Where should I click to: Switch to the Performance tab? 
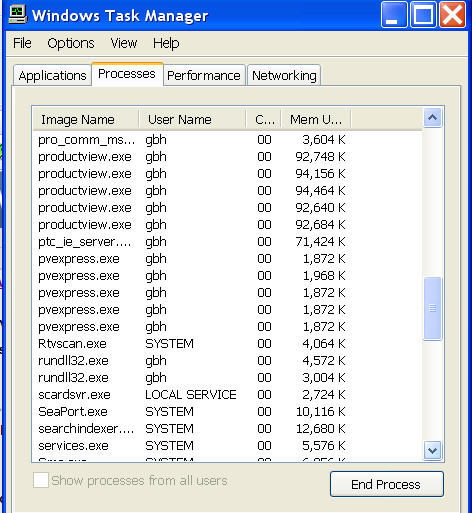click(x=204, y=76)
